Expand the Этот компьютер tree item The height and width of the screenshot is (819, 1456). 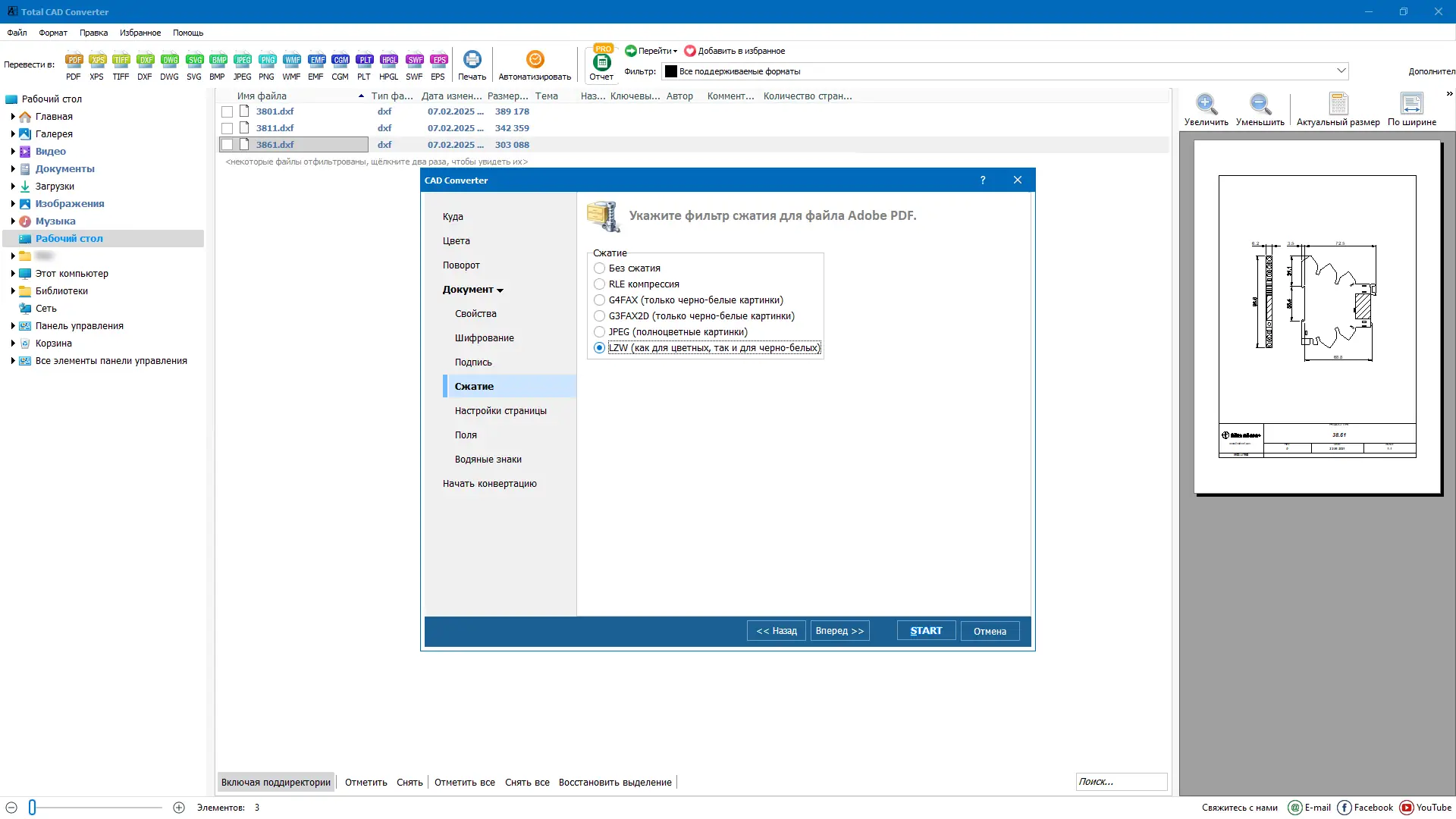[11, 273]
